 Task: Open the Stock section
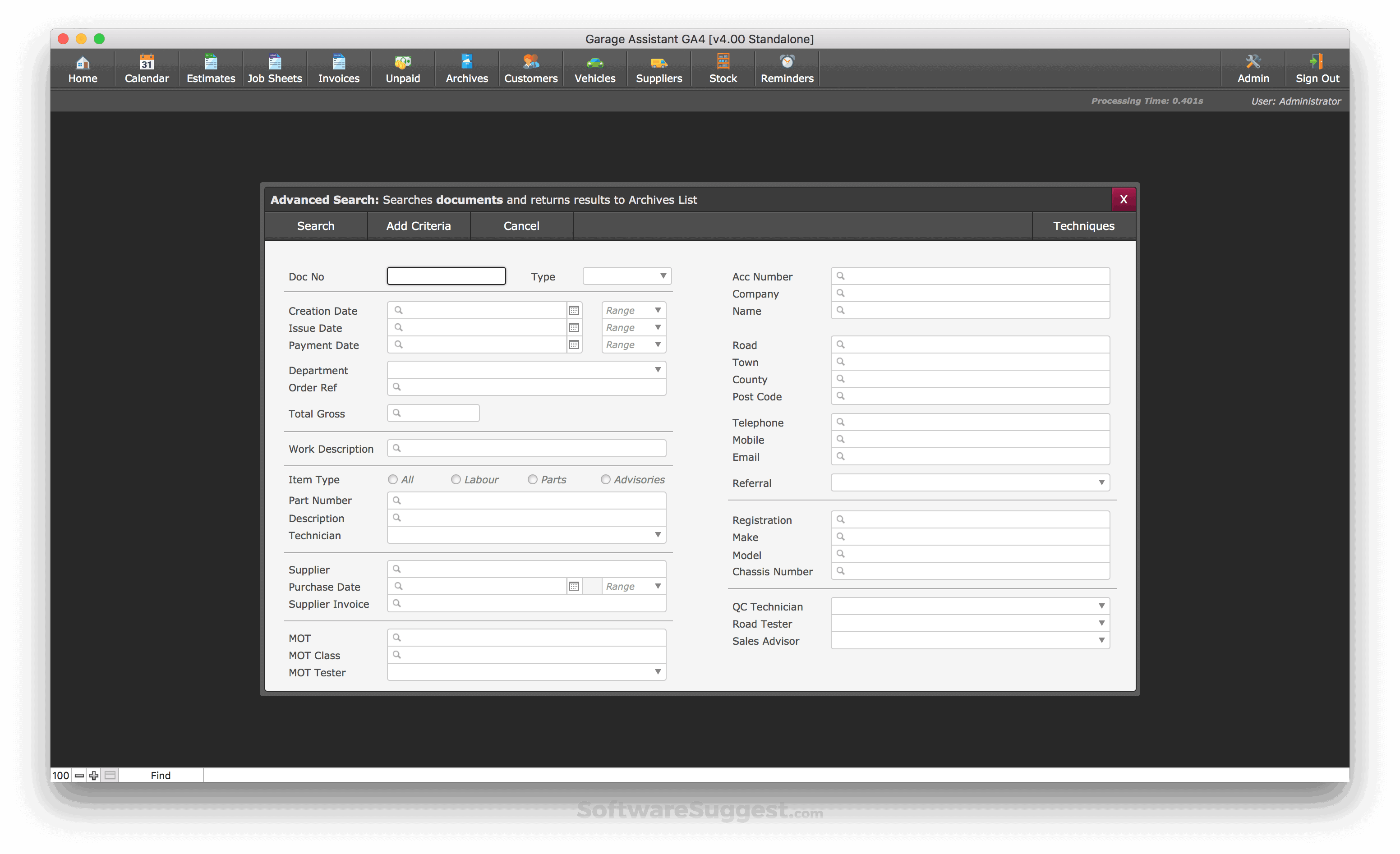pyautogui.click(x=722, y=68)
